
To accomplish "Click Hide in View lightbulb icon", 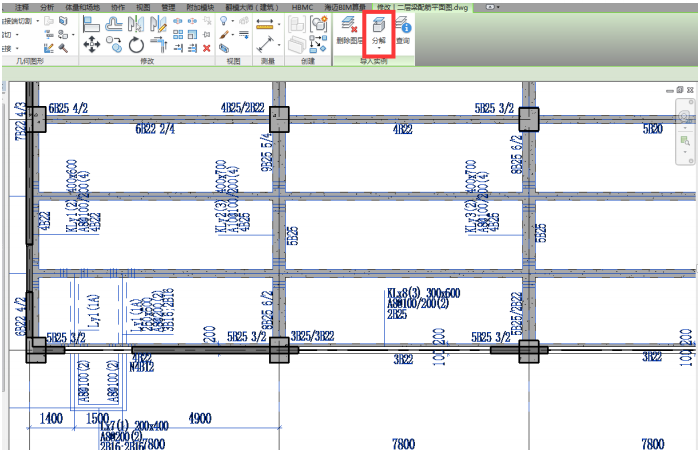I will [x=224, y=21].
